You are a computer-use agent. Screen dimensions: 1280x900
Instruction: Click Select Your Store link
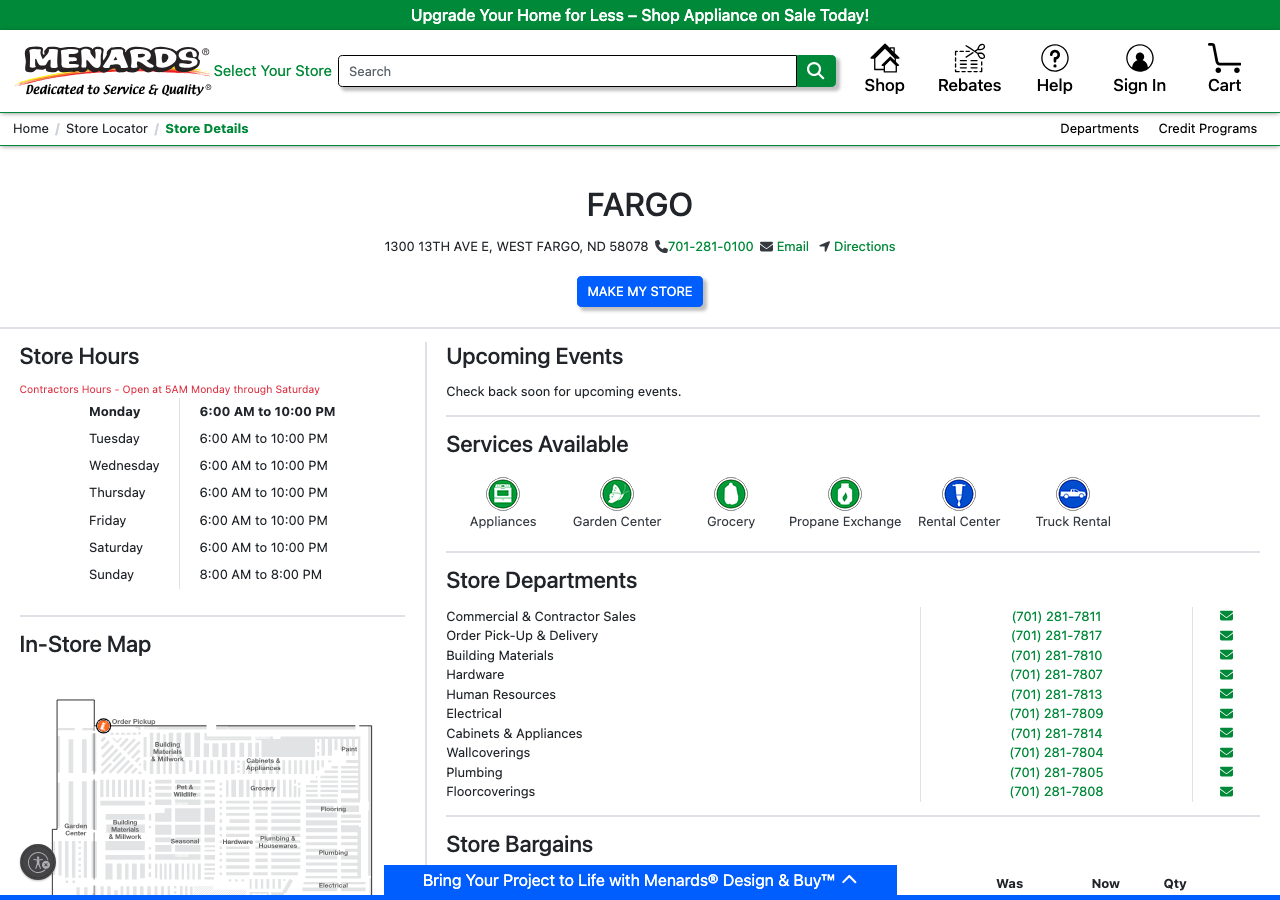(x=272, y=71)
